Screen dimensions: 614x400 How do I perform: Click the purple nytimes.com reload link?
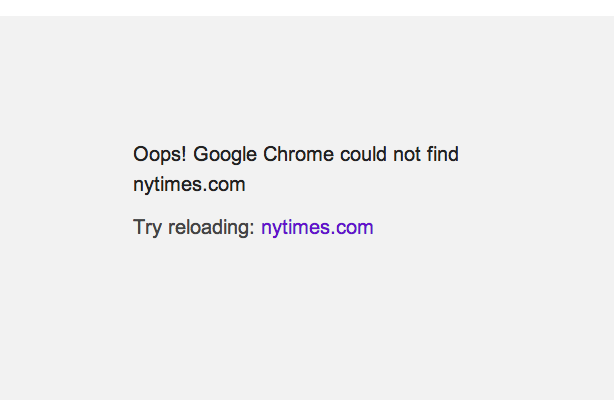[x=317, y=228]
